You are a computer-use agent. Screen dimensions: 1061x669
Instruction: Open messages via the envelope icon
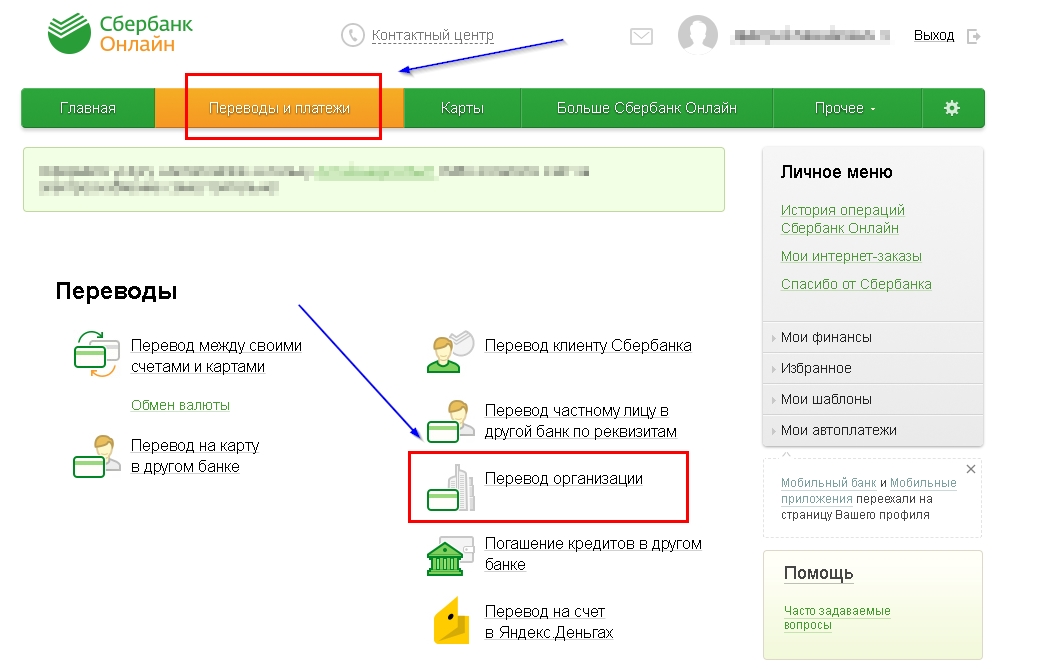point(641,36)
